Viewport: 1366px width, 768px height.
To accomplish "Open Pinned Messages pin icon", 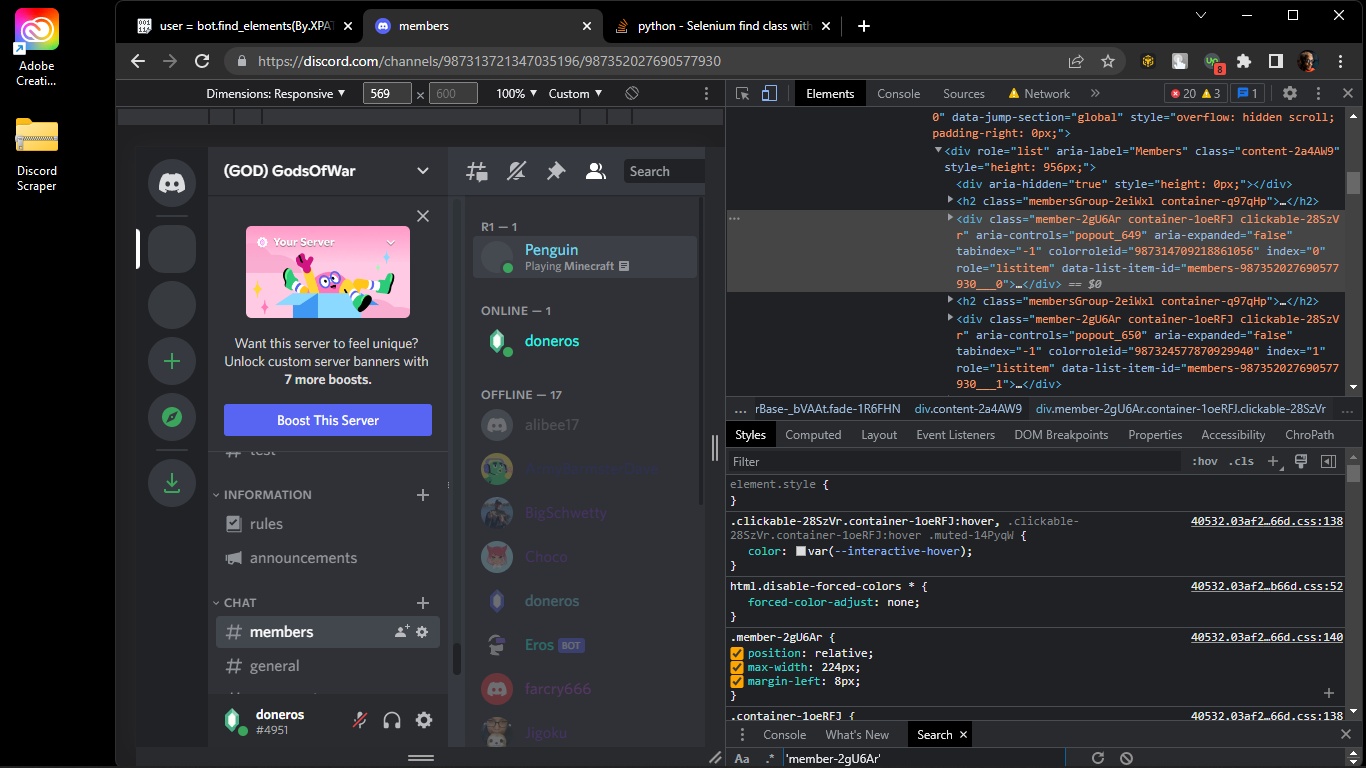I will (x=556, y=171).
